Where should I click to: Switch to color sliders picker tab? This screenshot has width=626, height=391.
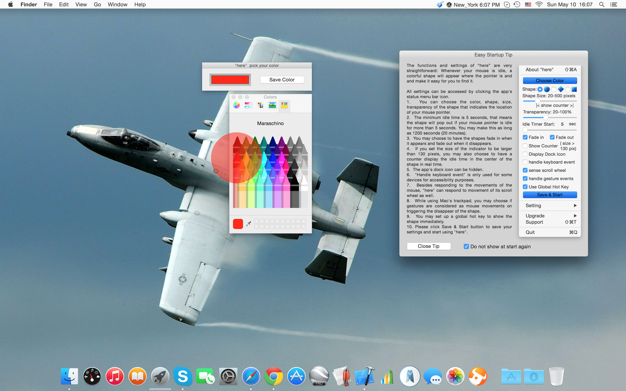pyautogui.click(x=248, y=105)
